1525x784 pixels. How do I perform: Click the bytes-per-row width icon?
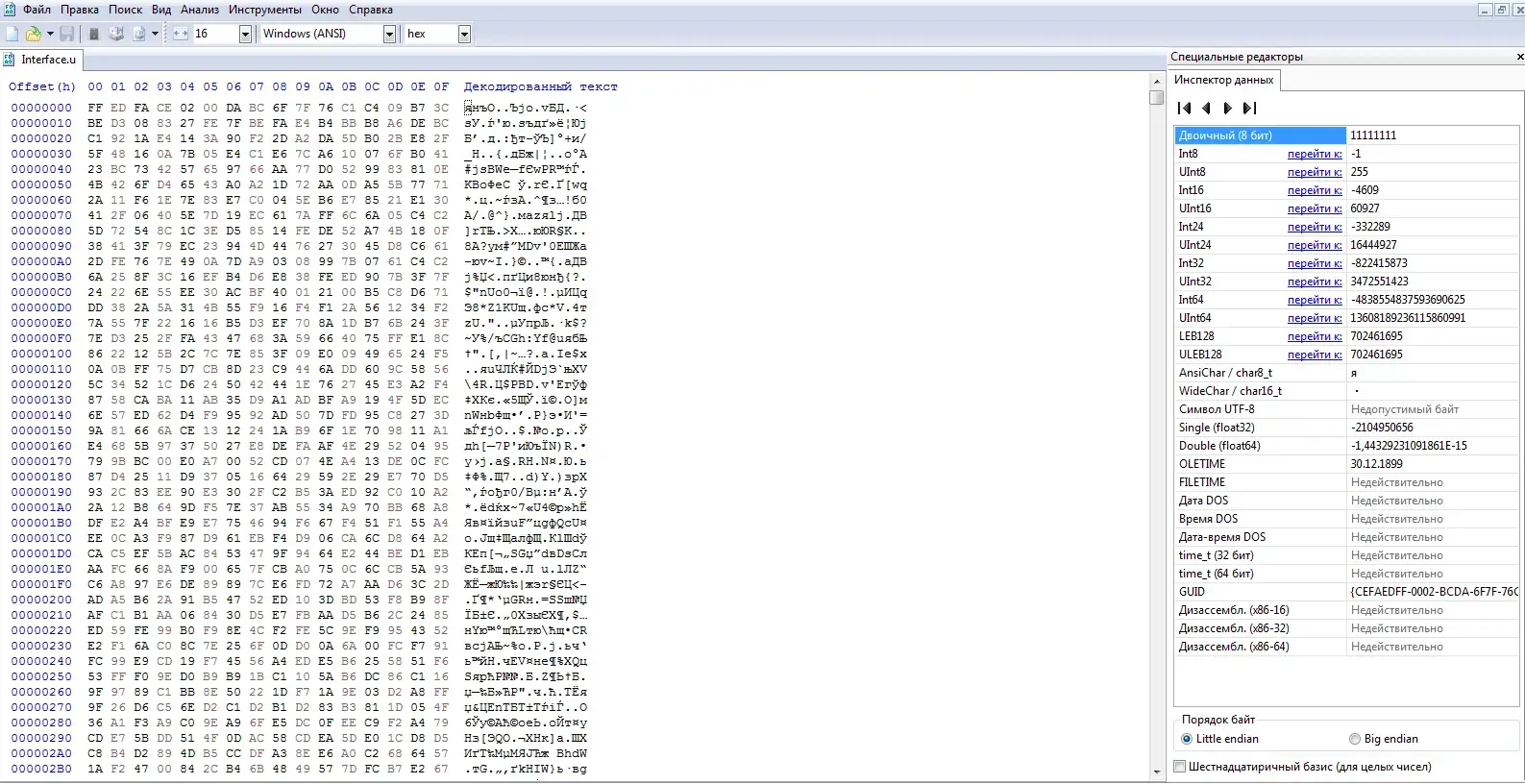click(x=181, y=34)
